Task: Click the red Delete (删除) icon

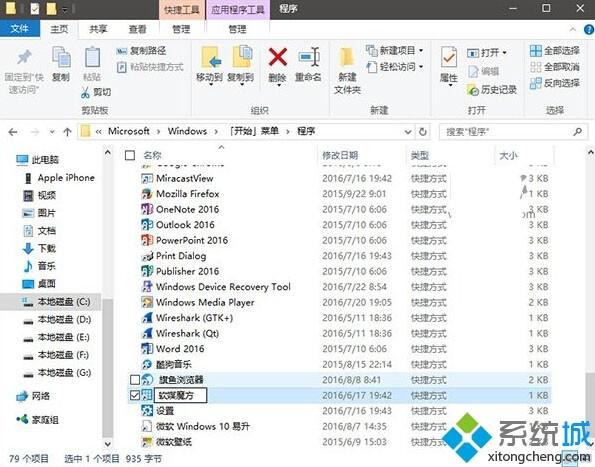Action: click(x=278, y=57)
